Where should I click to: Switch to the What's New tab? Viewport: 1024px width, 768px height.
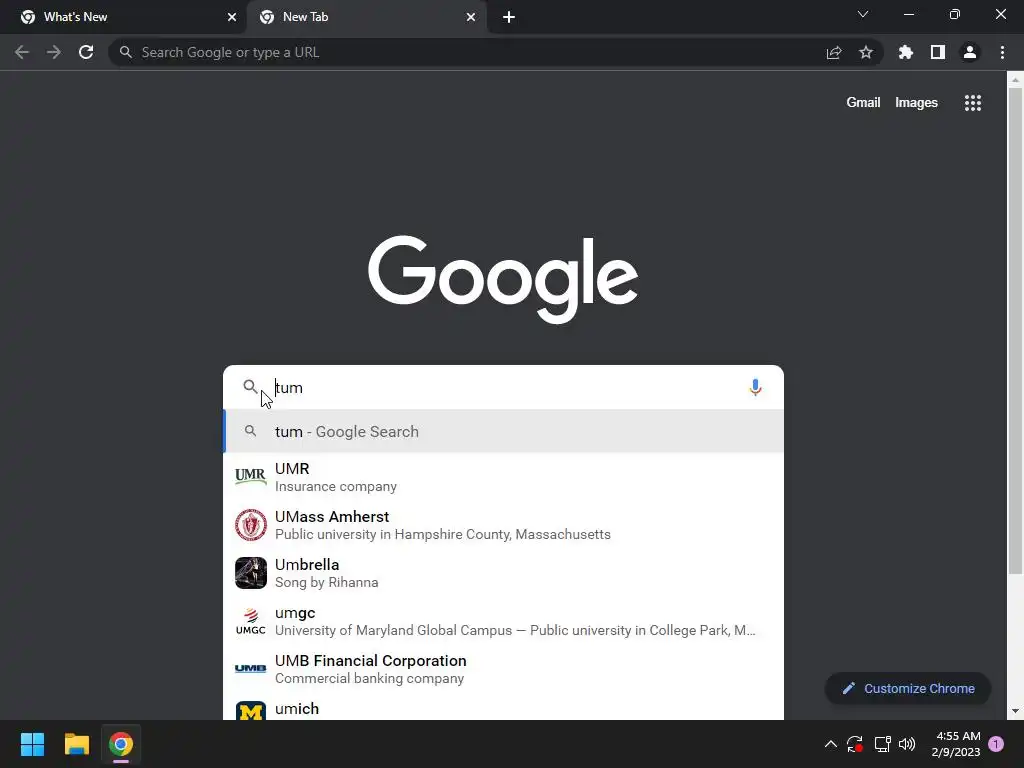[124, 17]
